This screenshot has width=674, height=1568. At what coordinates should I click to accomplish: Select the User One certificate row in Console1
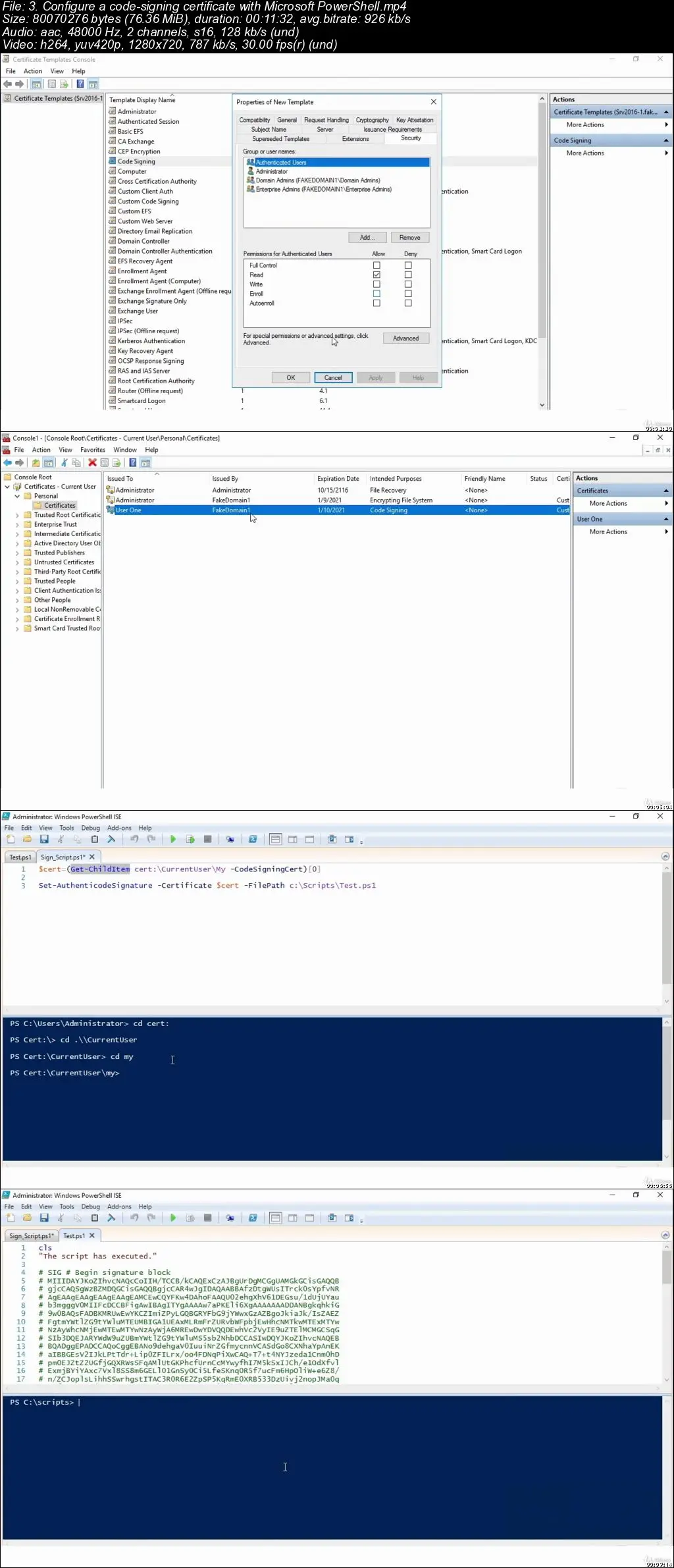[x=337, y=510]
